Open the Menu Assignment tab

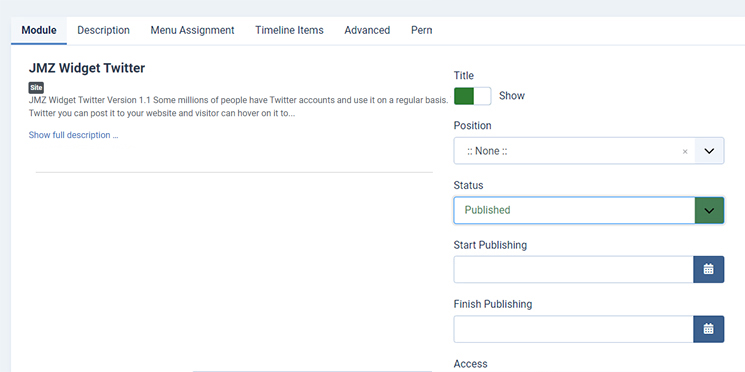(192, 30)
